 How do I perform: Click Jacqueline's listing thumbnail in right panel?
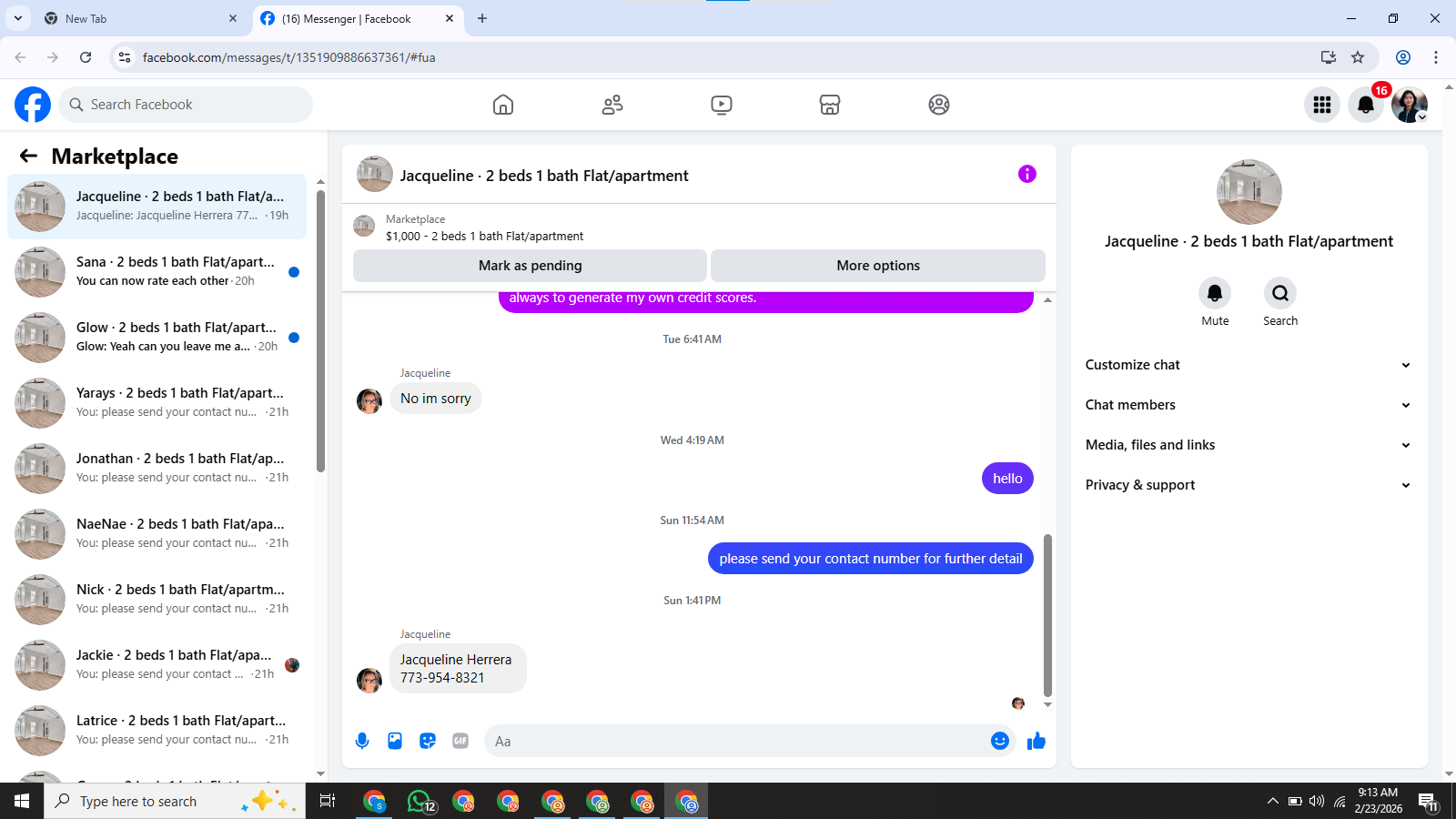tap(1249, 192)
